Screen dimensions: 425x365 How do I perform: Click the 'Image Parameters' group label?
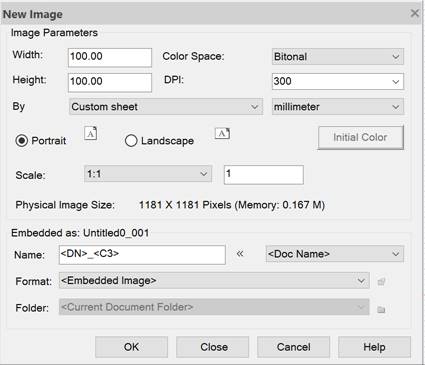[x=54, y=33]
